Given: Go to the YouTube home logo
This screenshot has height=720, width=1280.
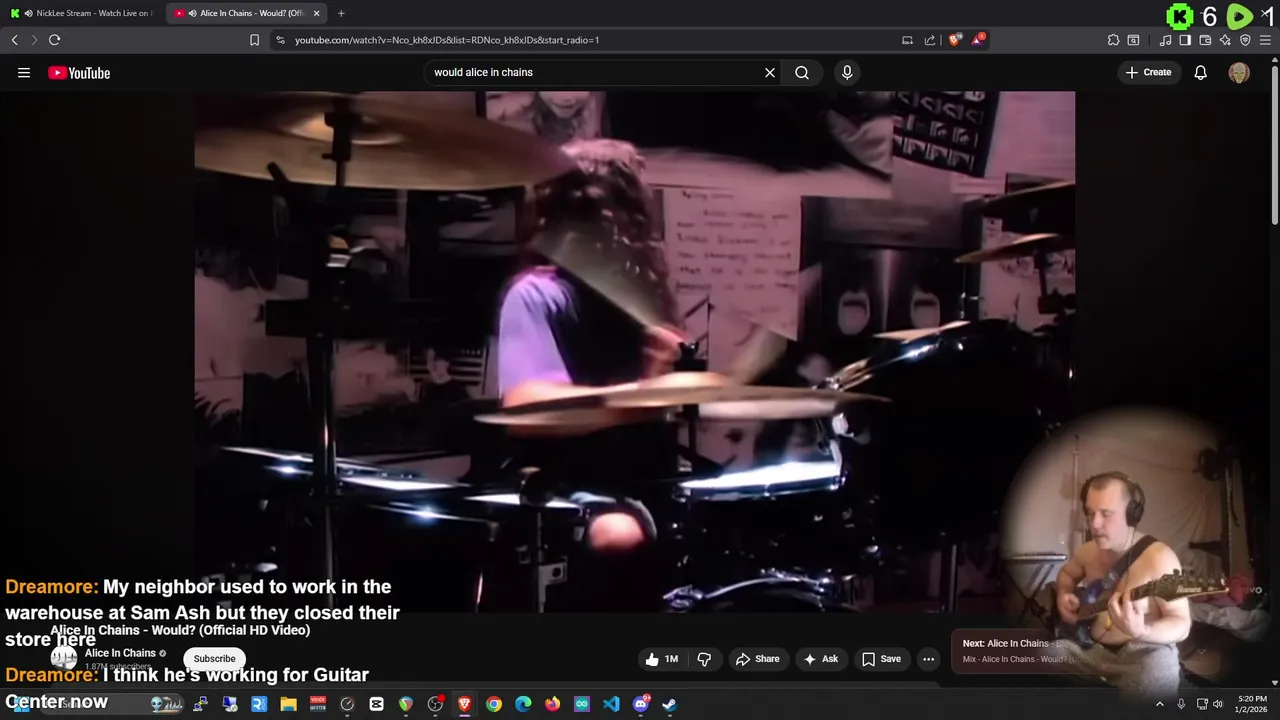Looking at the screenshot, I should click(79, 72).
